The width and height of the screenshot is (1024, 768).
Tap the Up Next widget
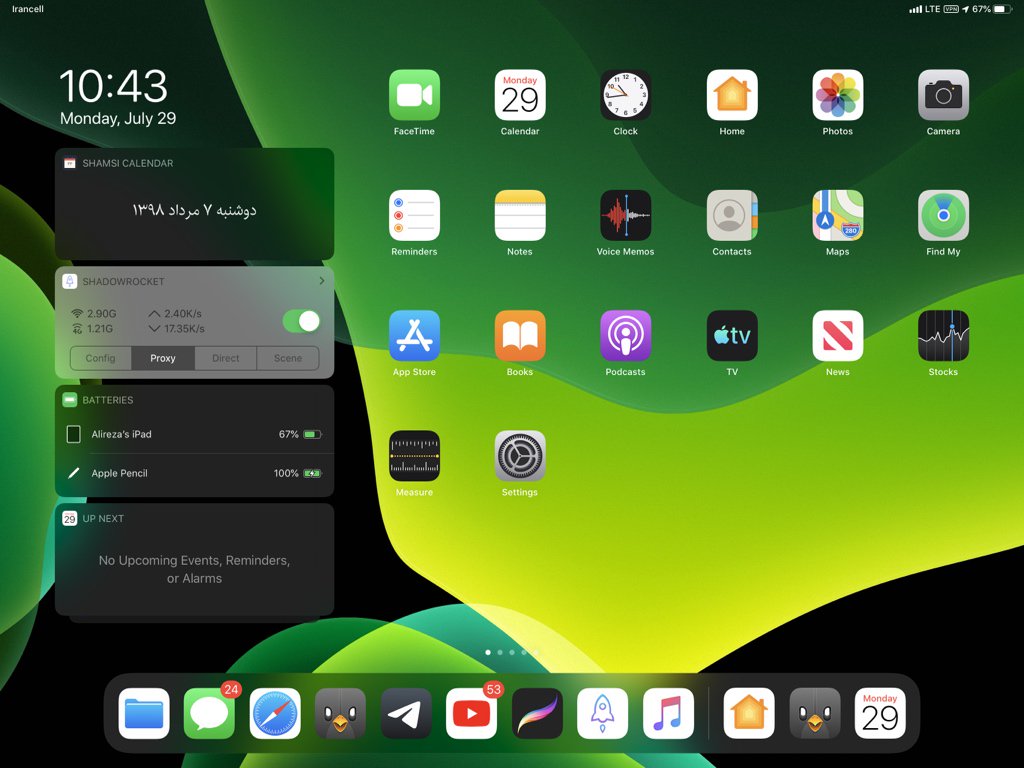194,569
